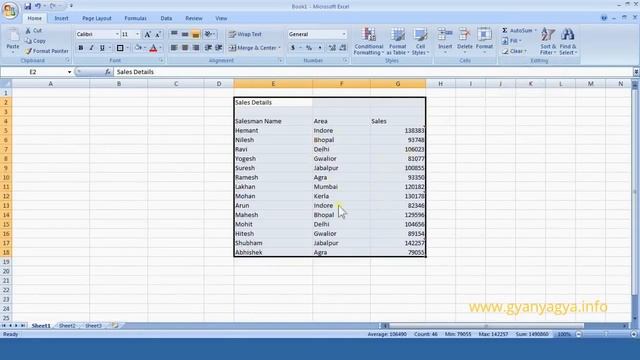Open fill color dropdown arrow
The image size is (640, 360).
click(x=145, y=48)
